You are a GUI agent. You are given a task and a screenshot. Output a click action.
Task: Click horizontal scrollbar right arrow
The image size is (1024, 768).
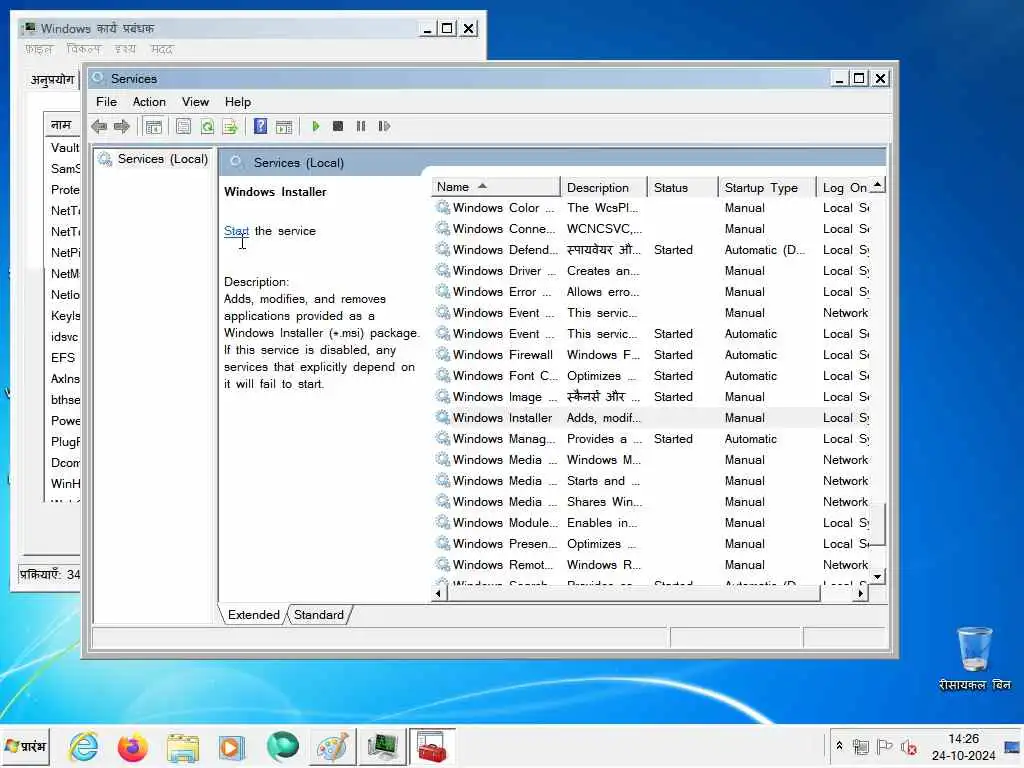click(861, 593)
